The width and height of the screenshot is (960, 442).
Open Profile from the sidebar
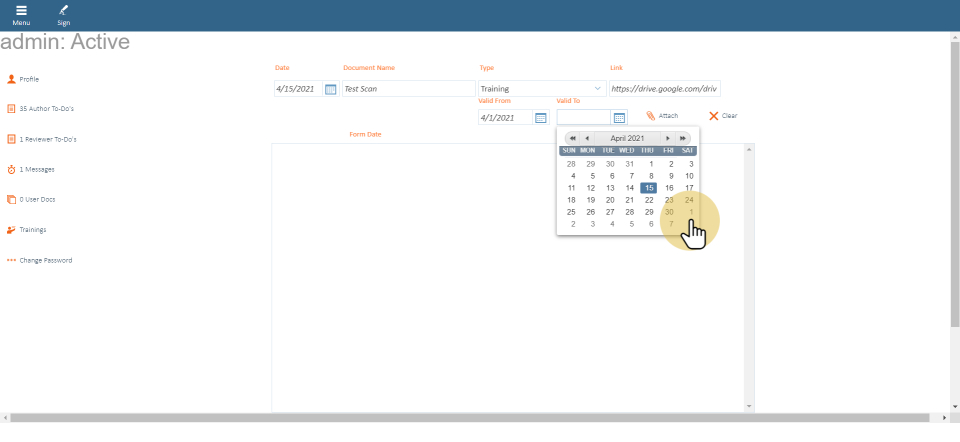coord(29,79)
